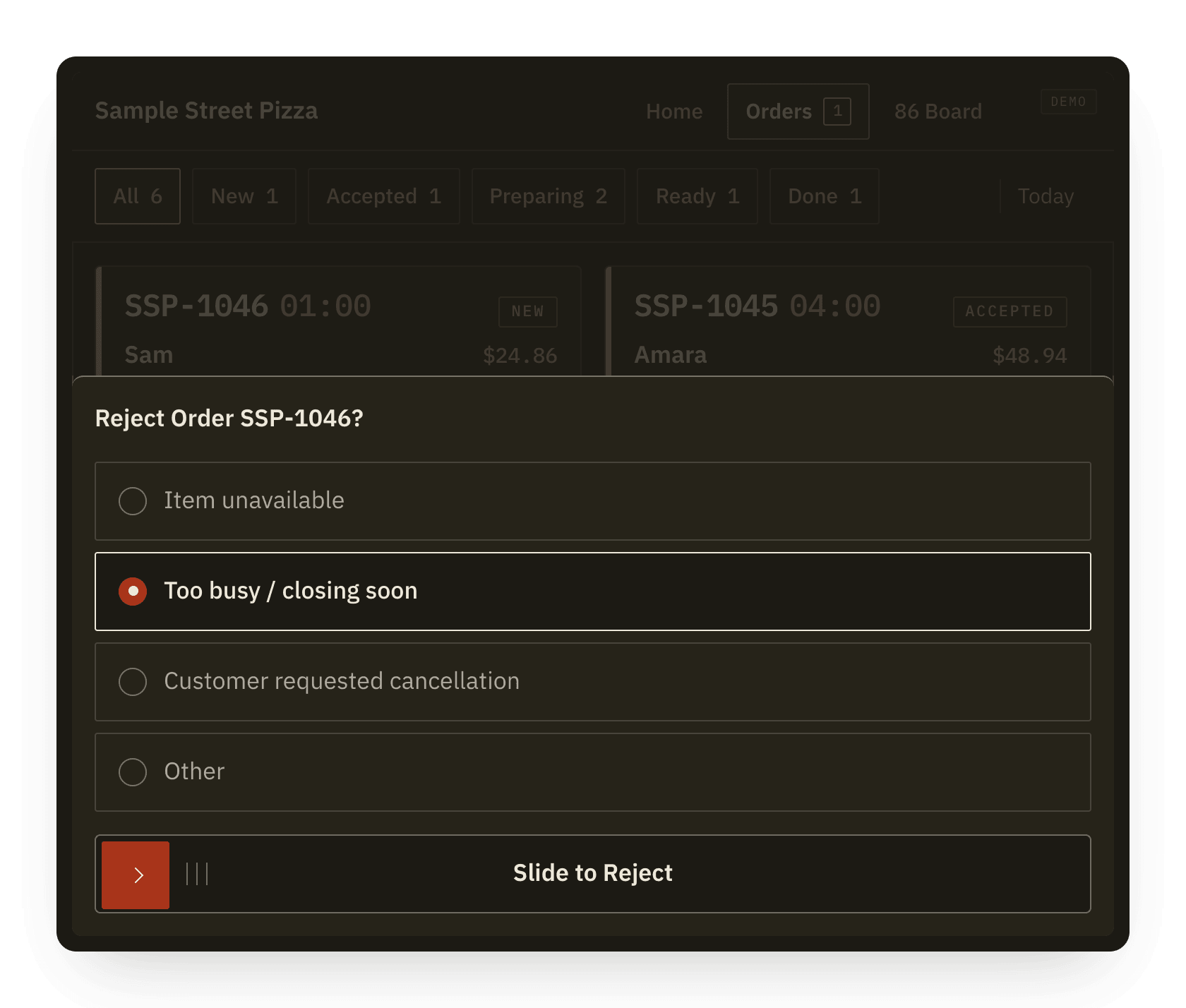Click the NEW status badge
Screen dimensions: 1186x1008
[x=527, y=311]
